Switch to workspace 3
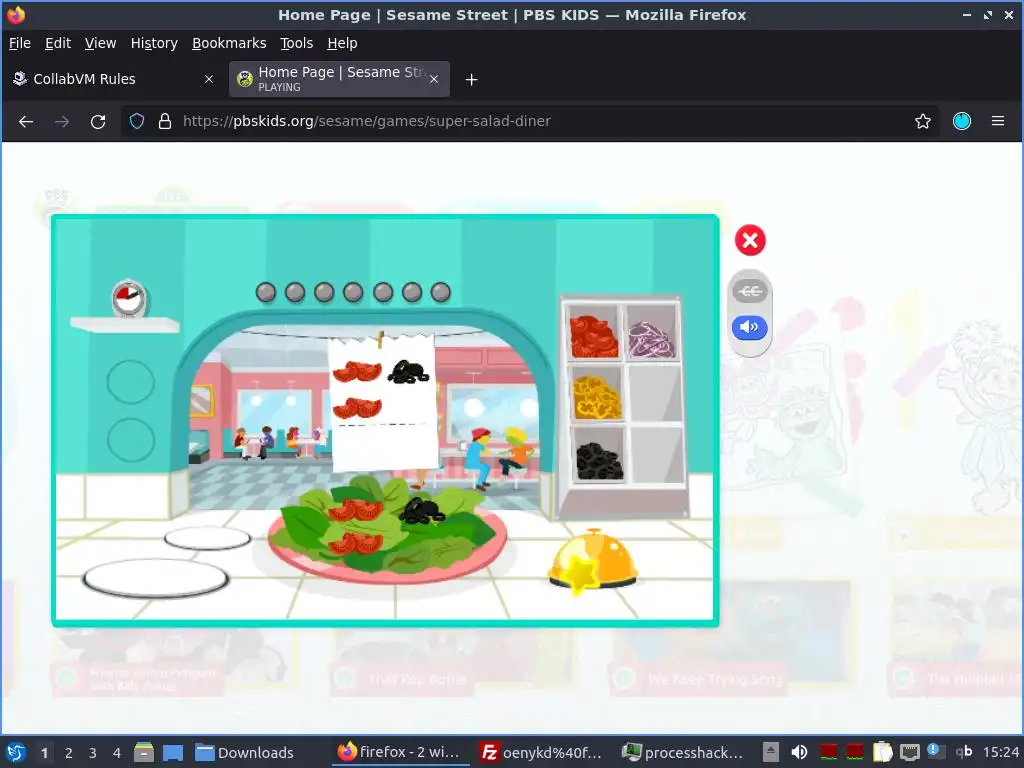Viewport: 1024px width, 768px height. [93, 752]
